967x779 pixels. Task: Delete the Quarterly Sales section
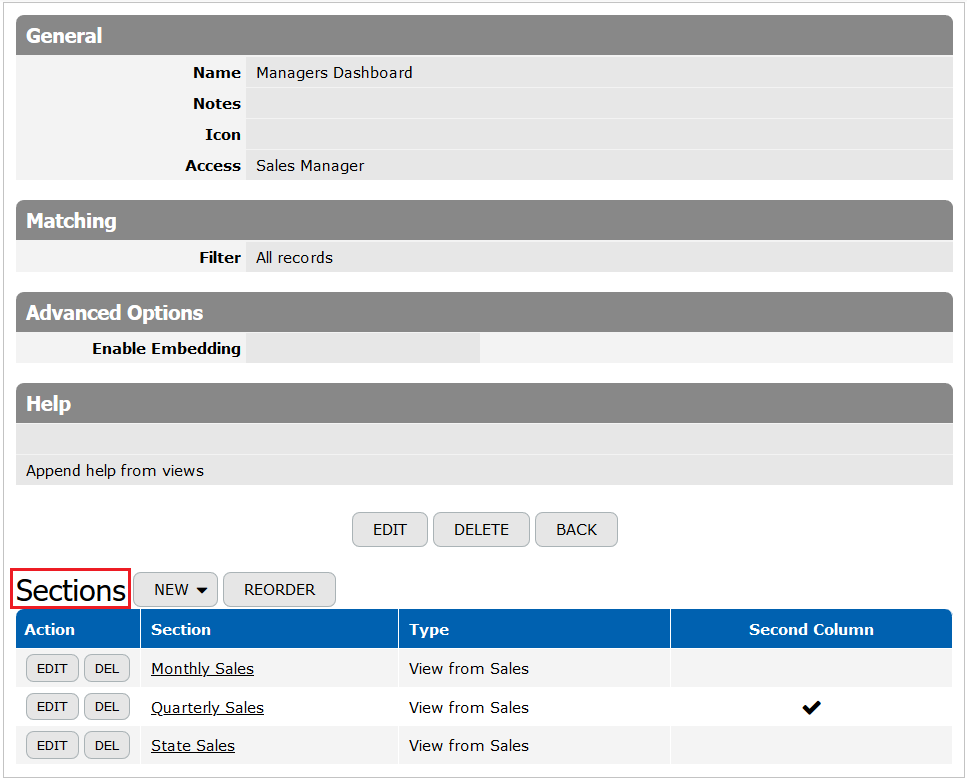pyautogui.click(x=107, y=706)
